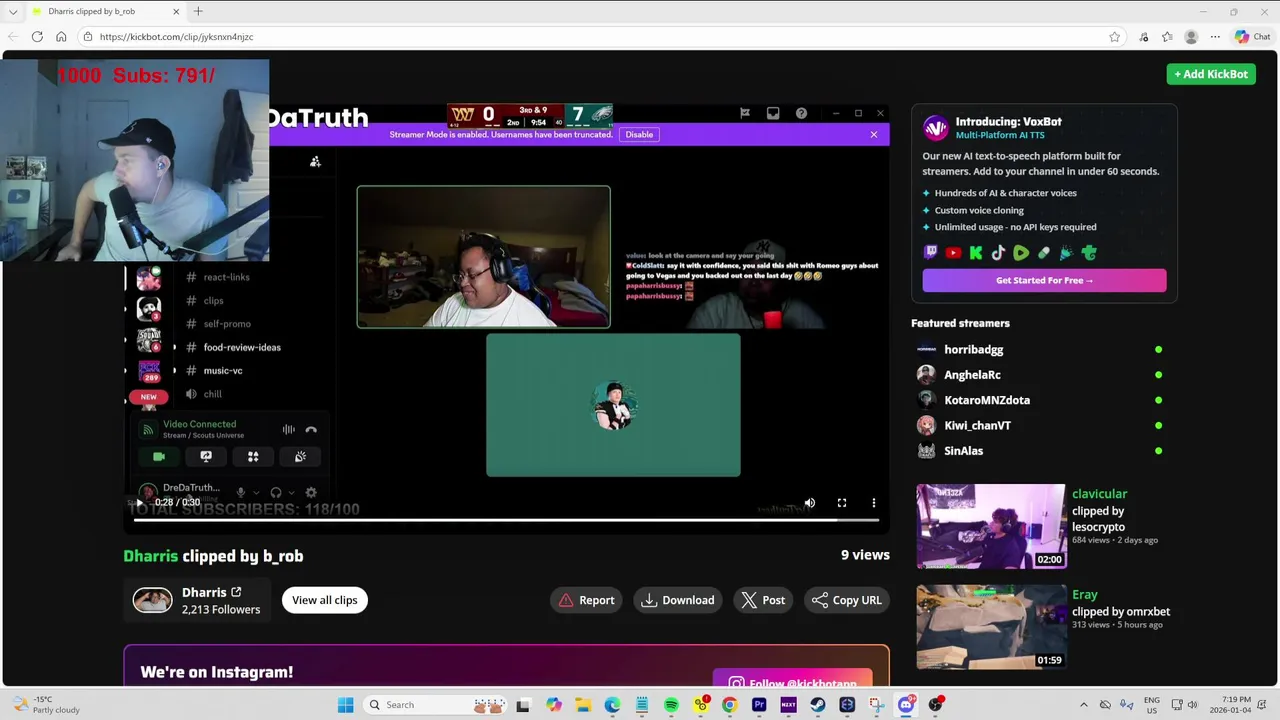This screenshot has width=1280, height=720.
Task: Open Chrome from the taskbar
Action: [x=730, y=705]
